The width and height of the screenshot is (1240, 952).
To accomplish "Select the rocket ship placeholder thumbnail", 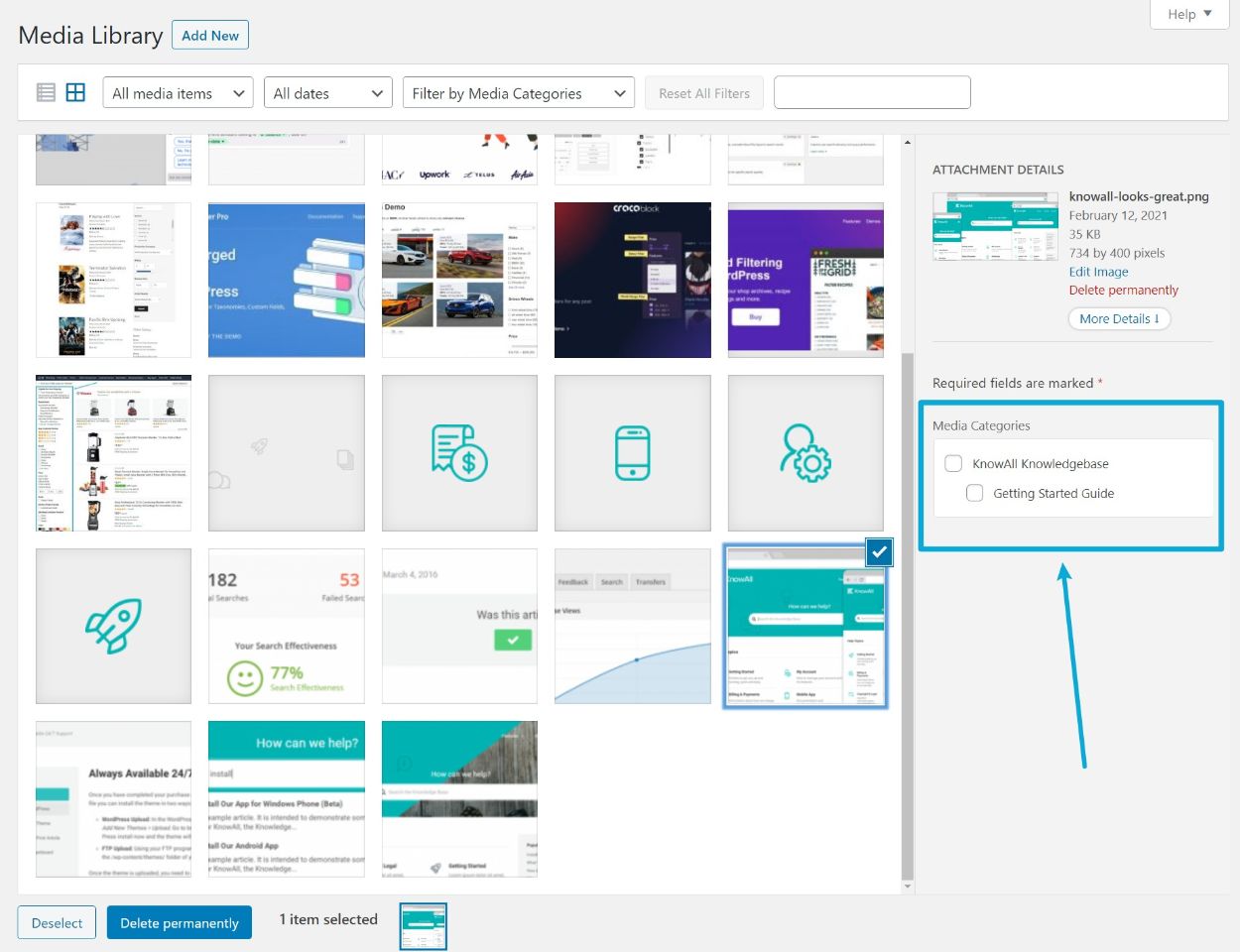I will [112, 625].
